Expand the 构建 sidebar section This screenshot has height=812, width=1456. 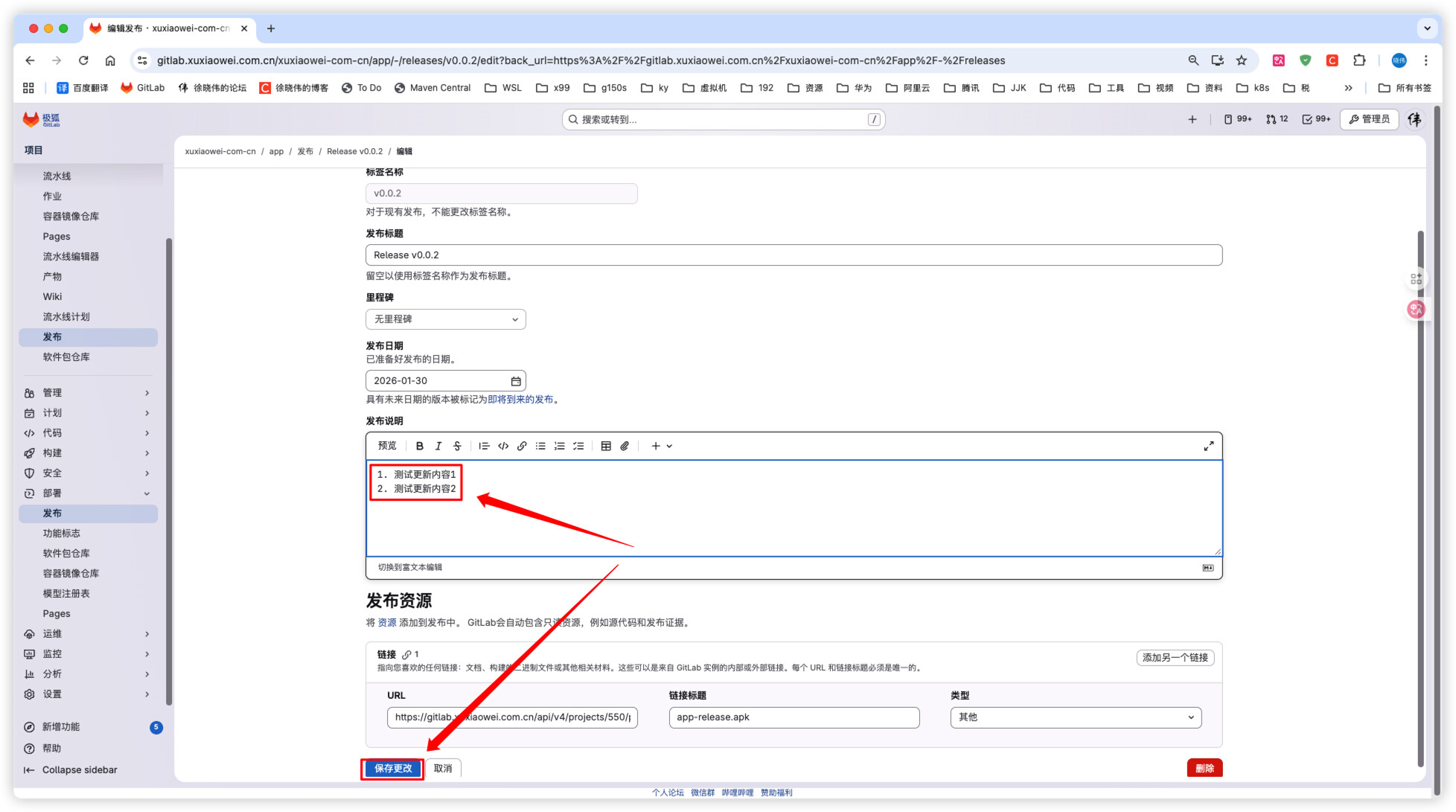pos(147,453)
